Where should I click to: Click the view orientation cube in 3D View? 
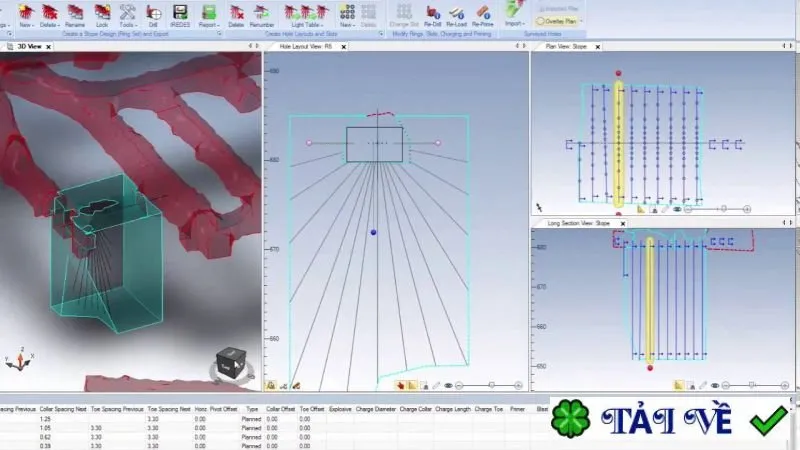tap(231, 363)
